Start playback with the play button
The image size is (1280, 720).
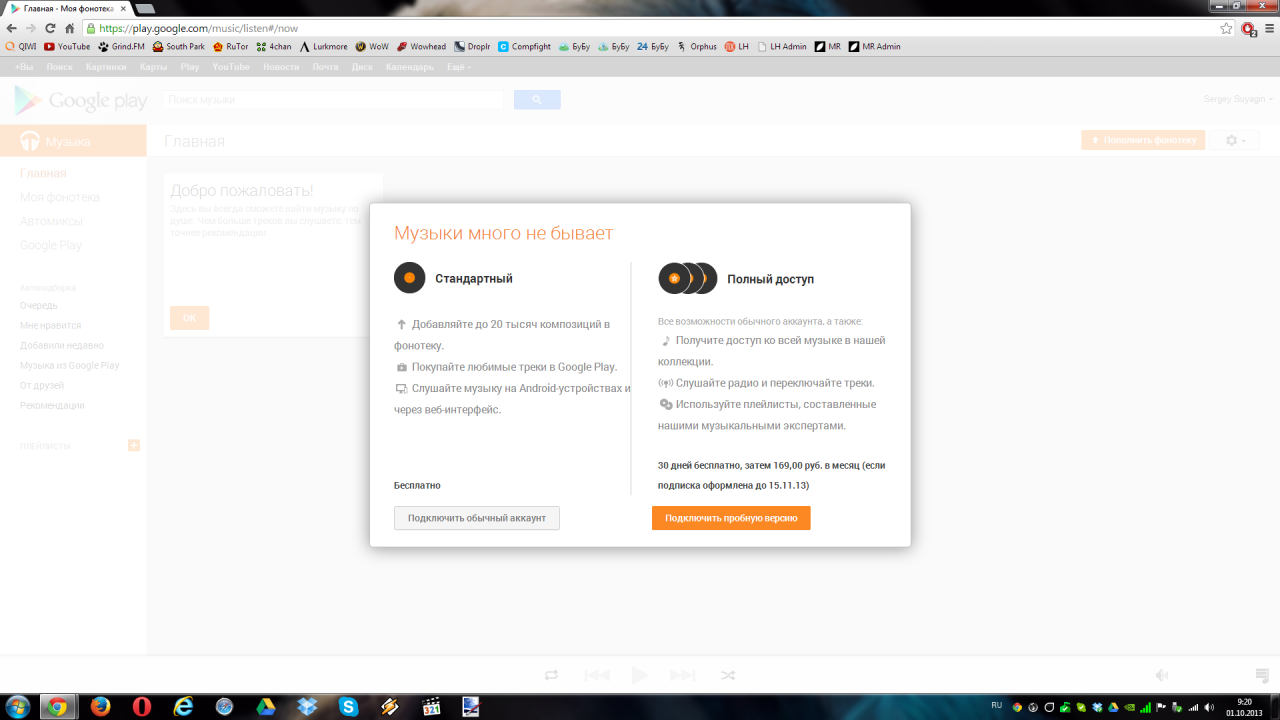[x=640, y=675]
